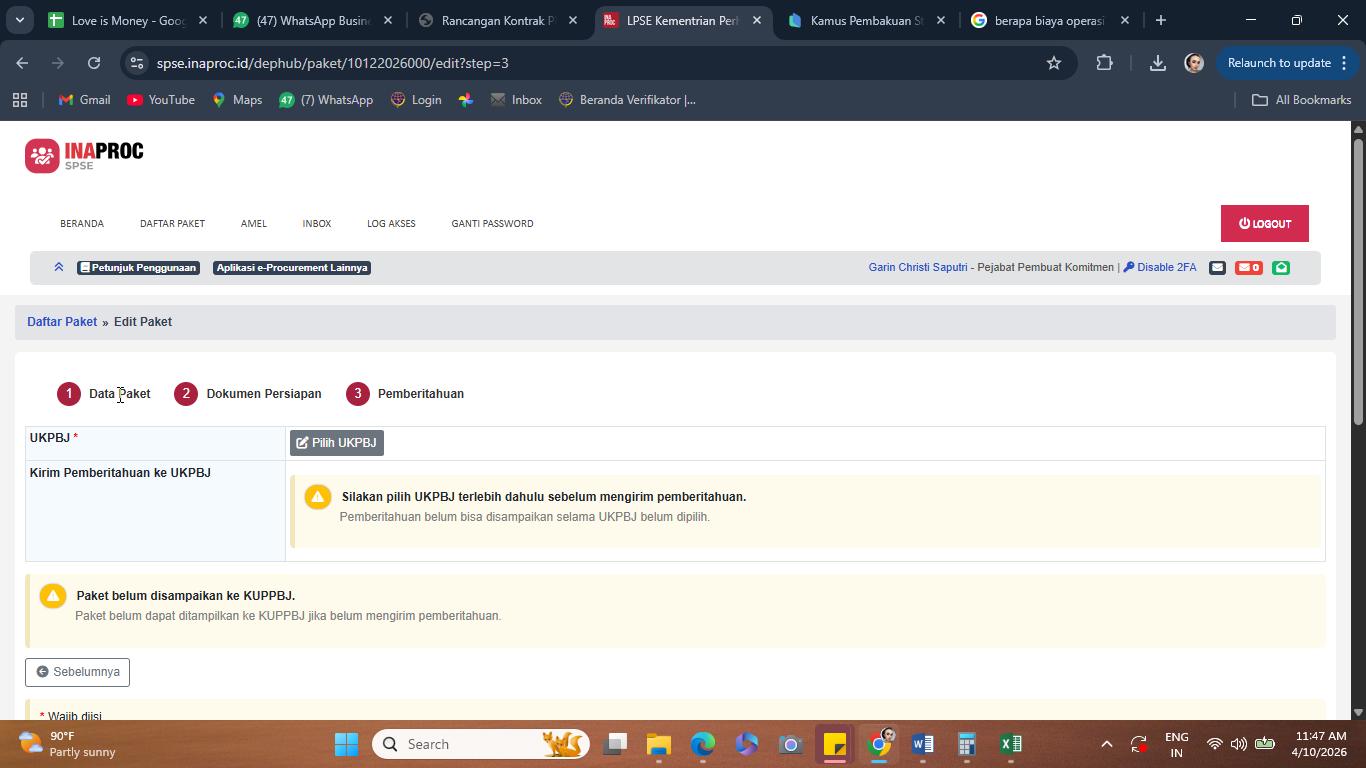The image size is (1366, 768).
Task: Go to step 3 Pemberitahuan
Action: pos(405,394)
